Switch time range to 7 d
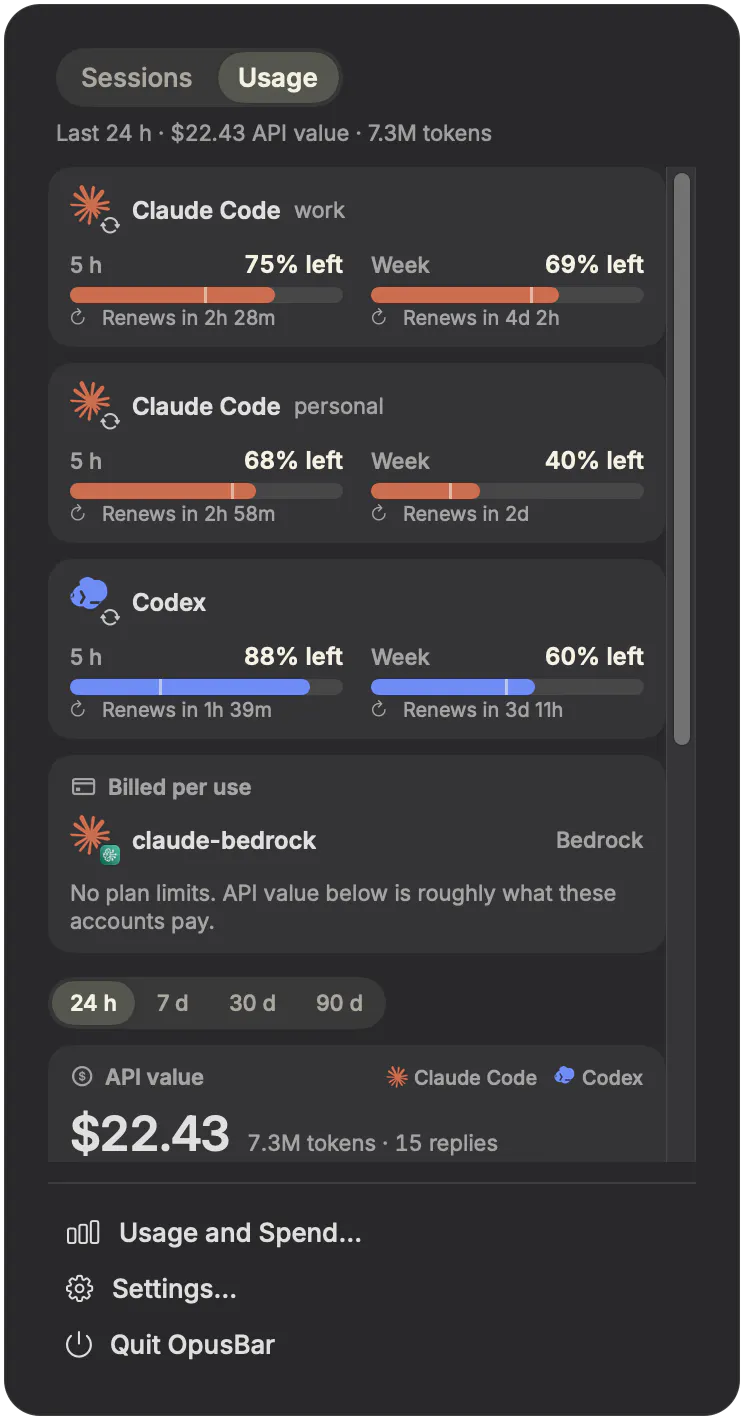Image resolution: width=744 pixels, height=1420 pixels. click(172, 1002)
